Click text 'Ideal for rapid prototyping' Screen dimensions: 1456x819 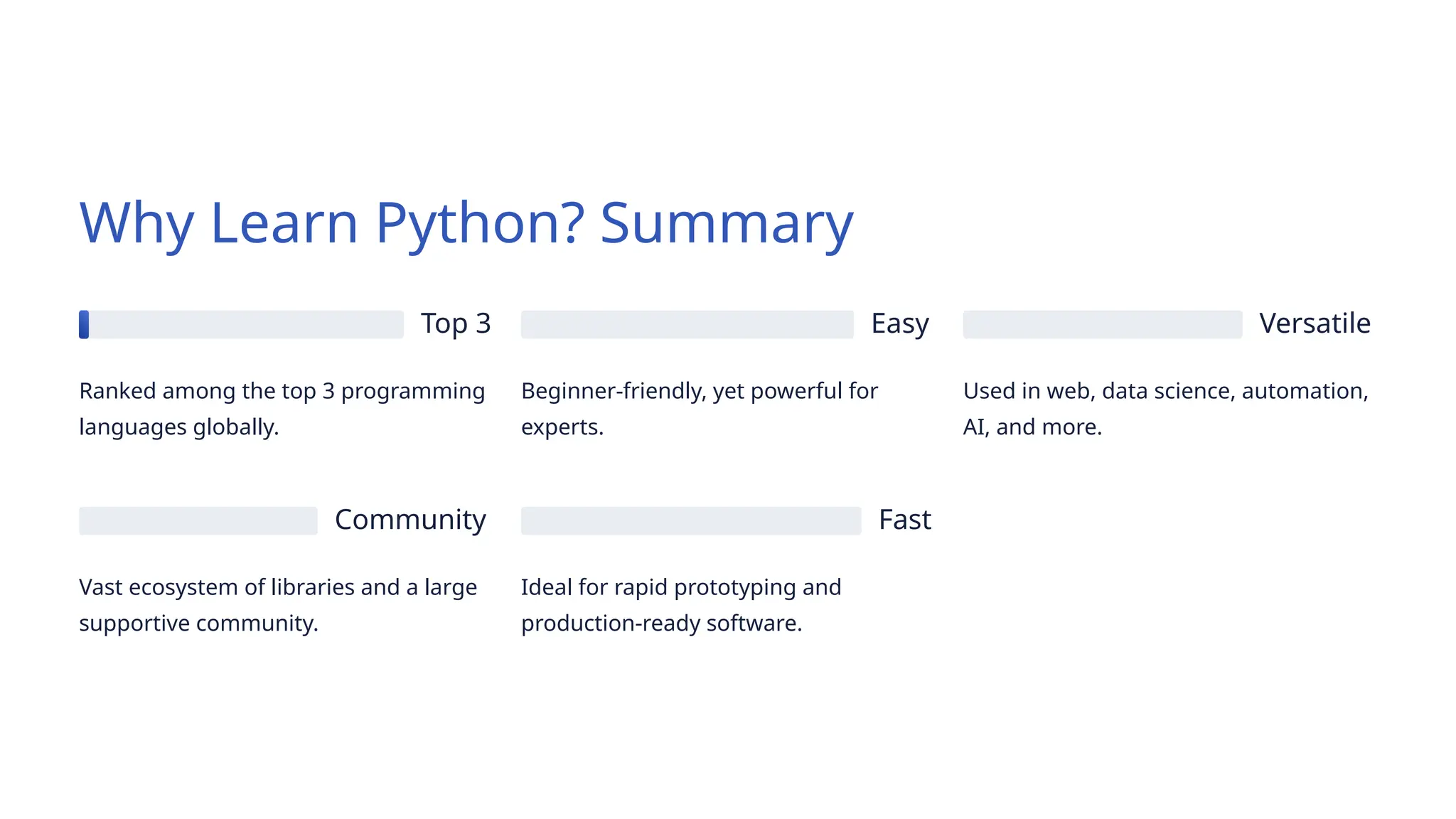[680, 587]
